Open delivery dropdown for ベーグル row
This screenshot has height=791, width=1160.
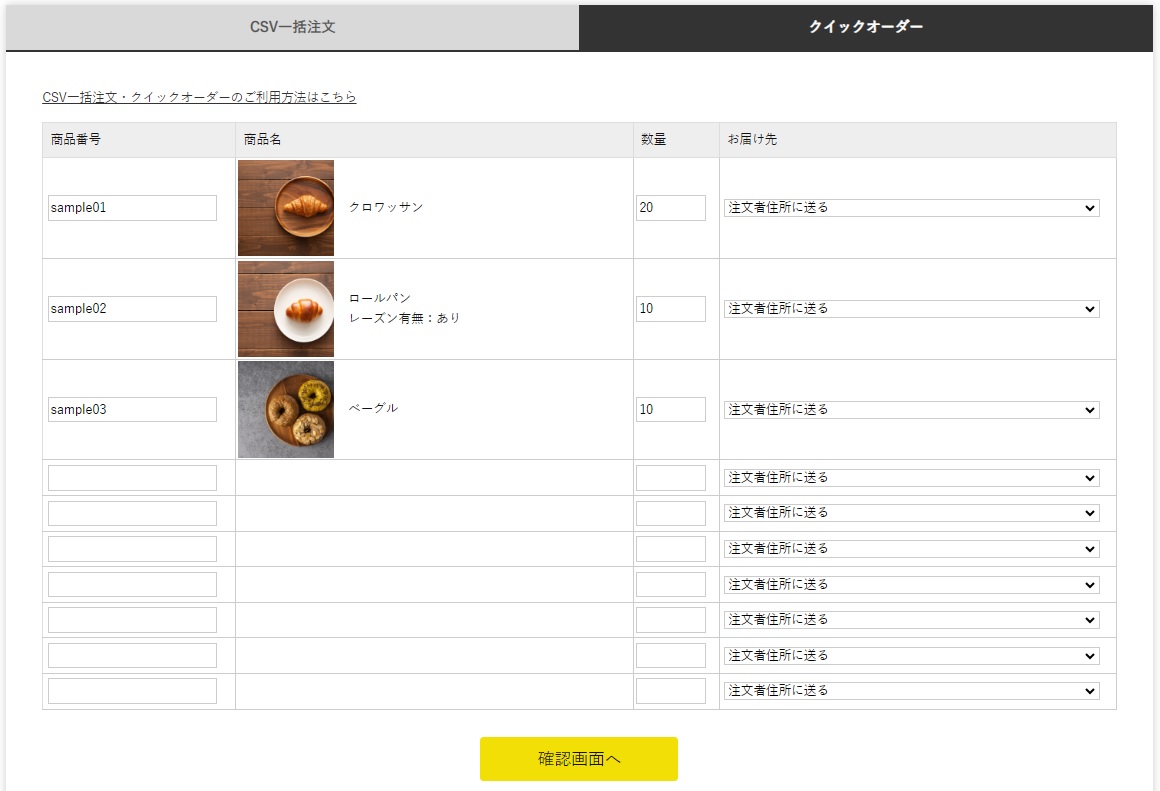[x=911, y=410]
